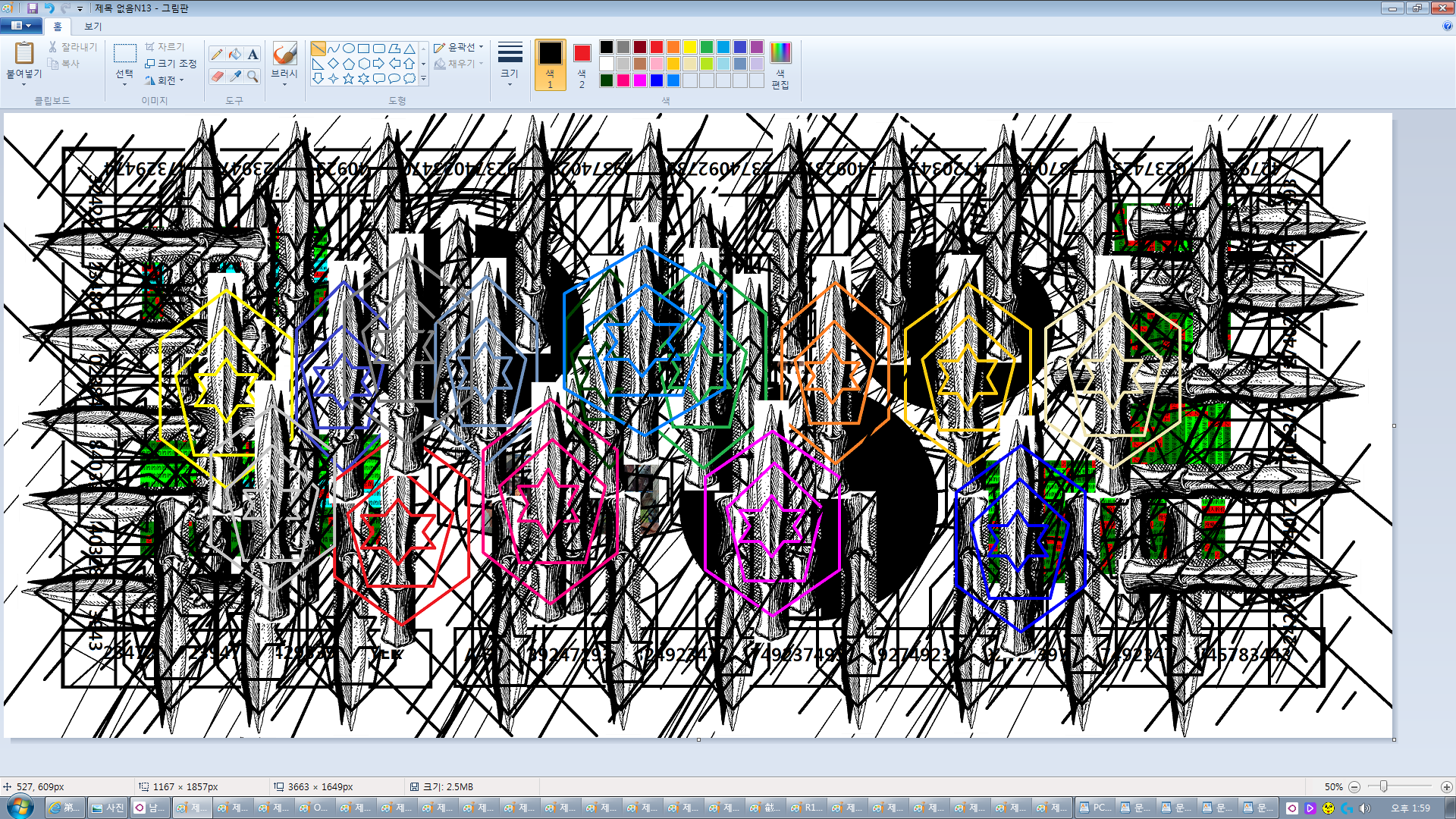Click the brush tool icon above 브러시
Screen dimensions: 1456x819
point(284,53)
